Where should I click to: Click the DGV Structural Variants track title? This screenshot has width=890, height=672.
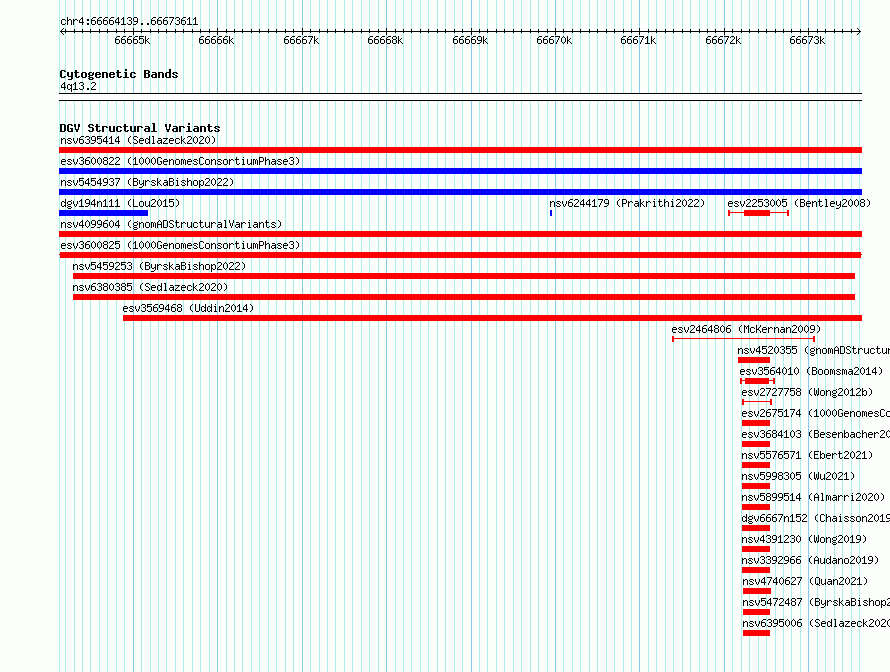tap(140, 128)
